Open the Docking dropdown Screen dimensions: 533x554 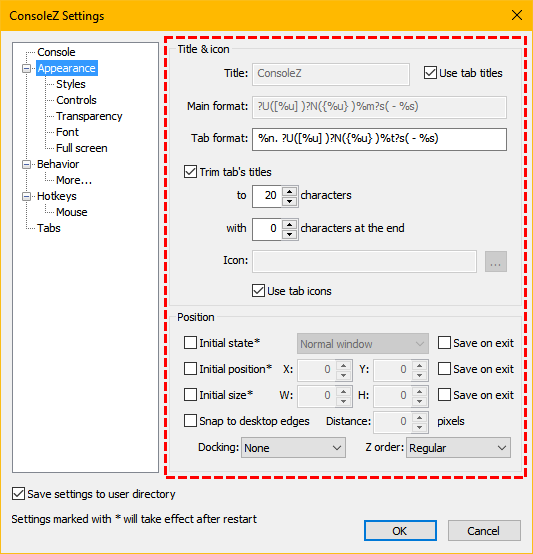293,448
